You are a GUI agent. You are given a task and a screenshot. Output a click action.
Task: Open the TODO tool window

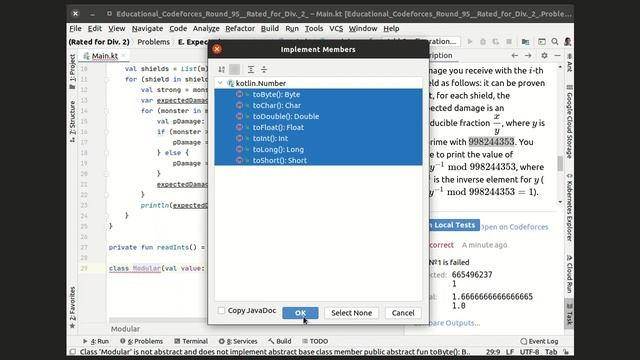click(315, 341)
